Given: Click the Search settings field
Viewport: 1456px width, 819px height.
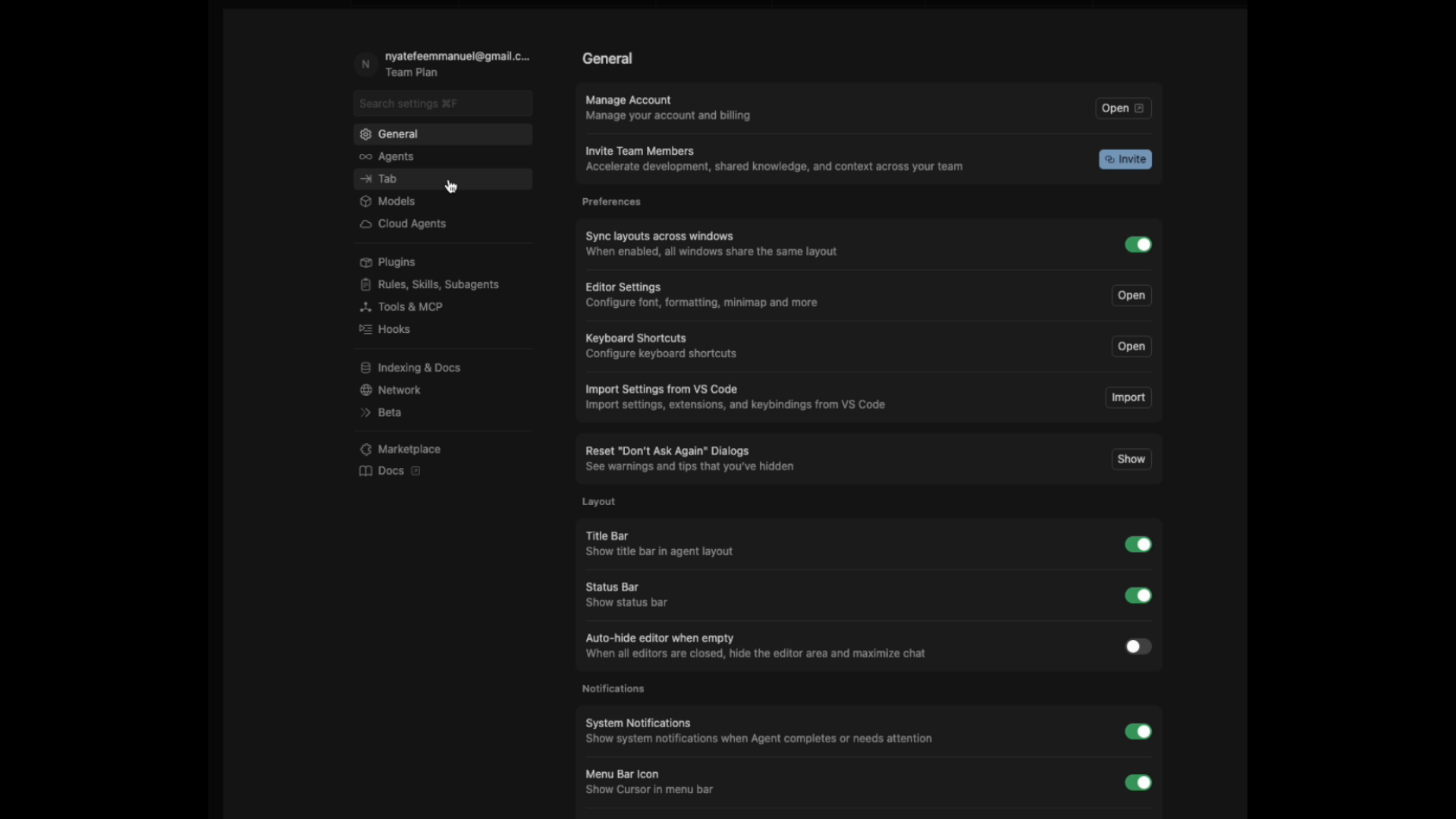Looking at the screenshot, I should point(443,104).
